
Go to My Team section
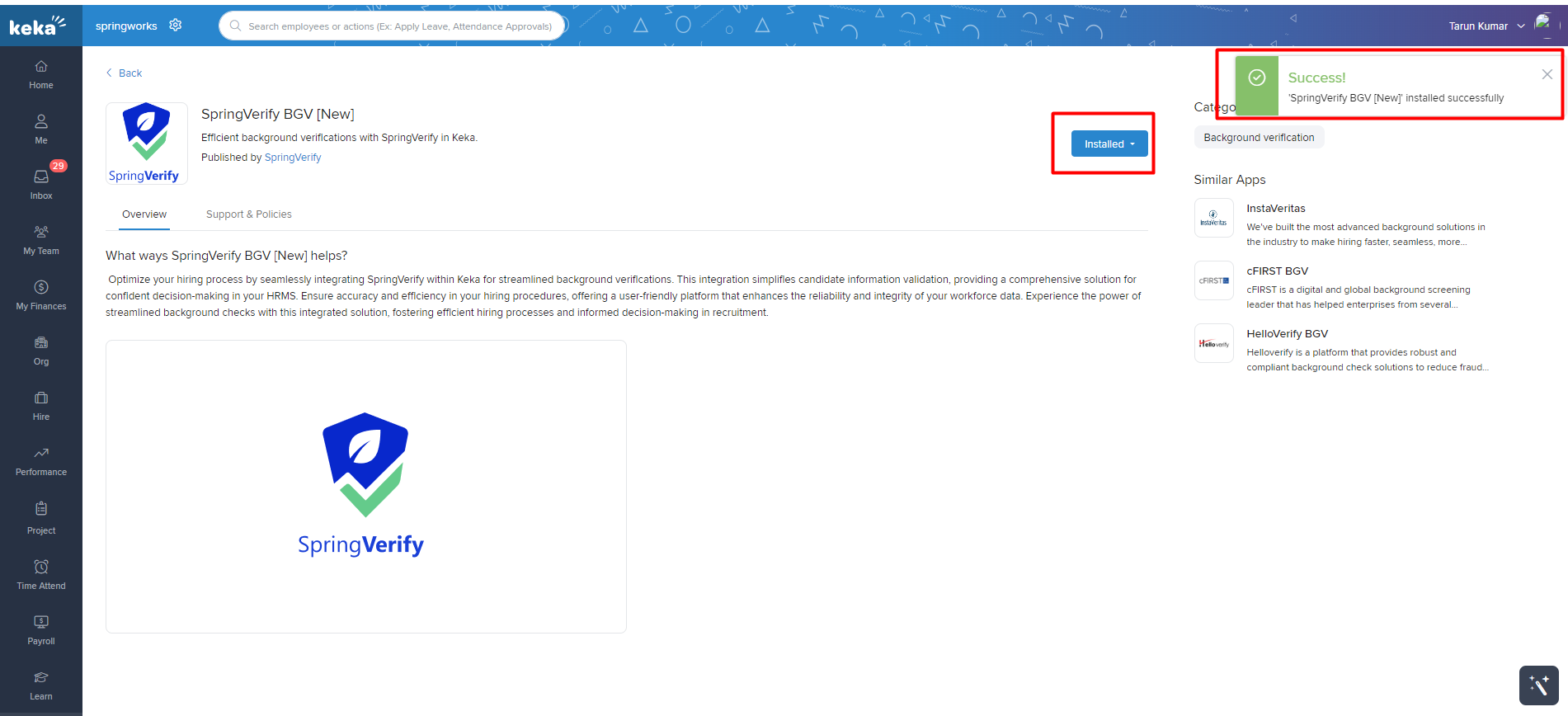[41, 239]
